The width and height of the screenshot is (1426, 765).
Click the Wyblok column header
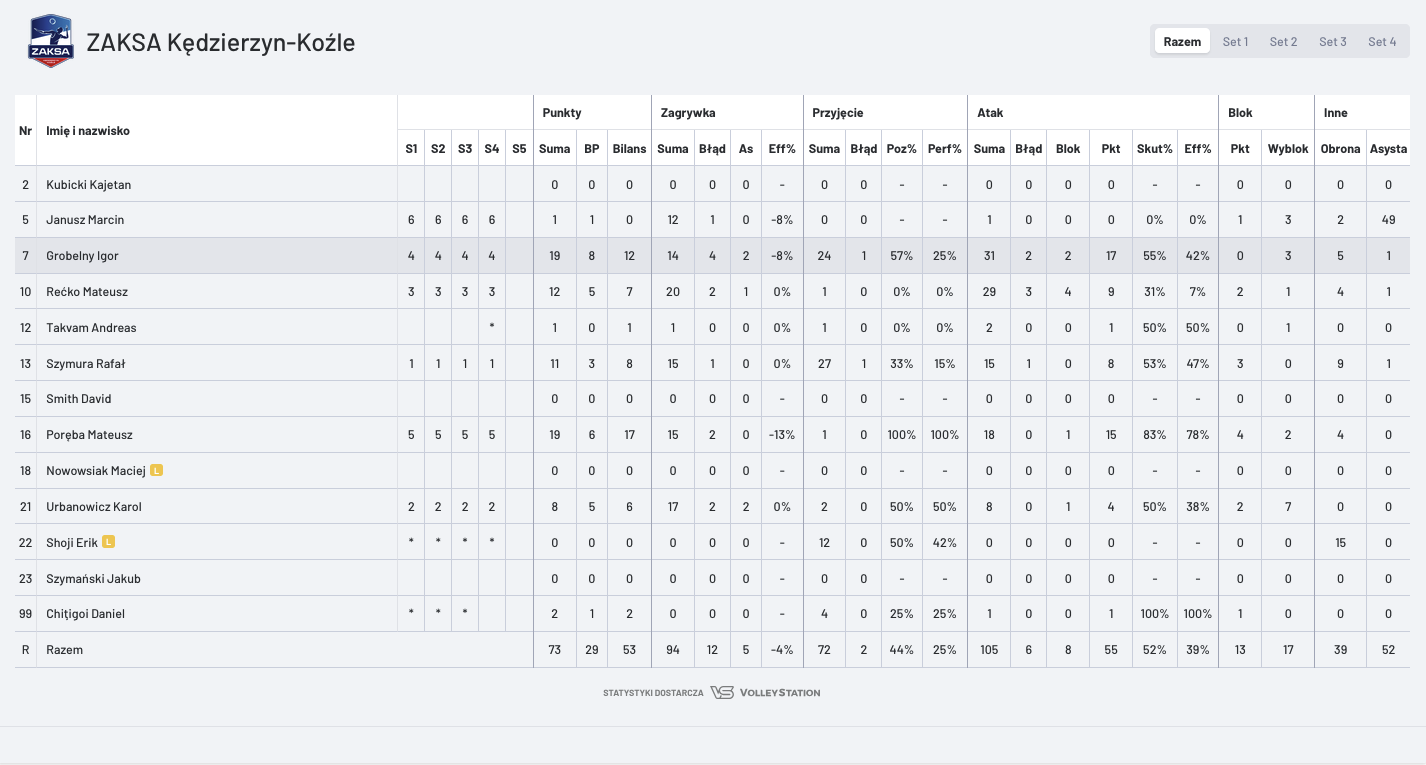[x=1288, y=149]
